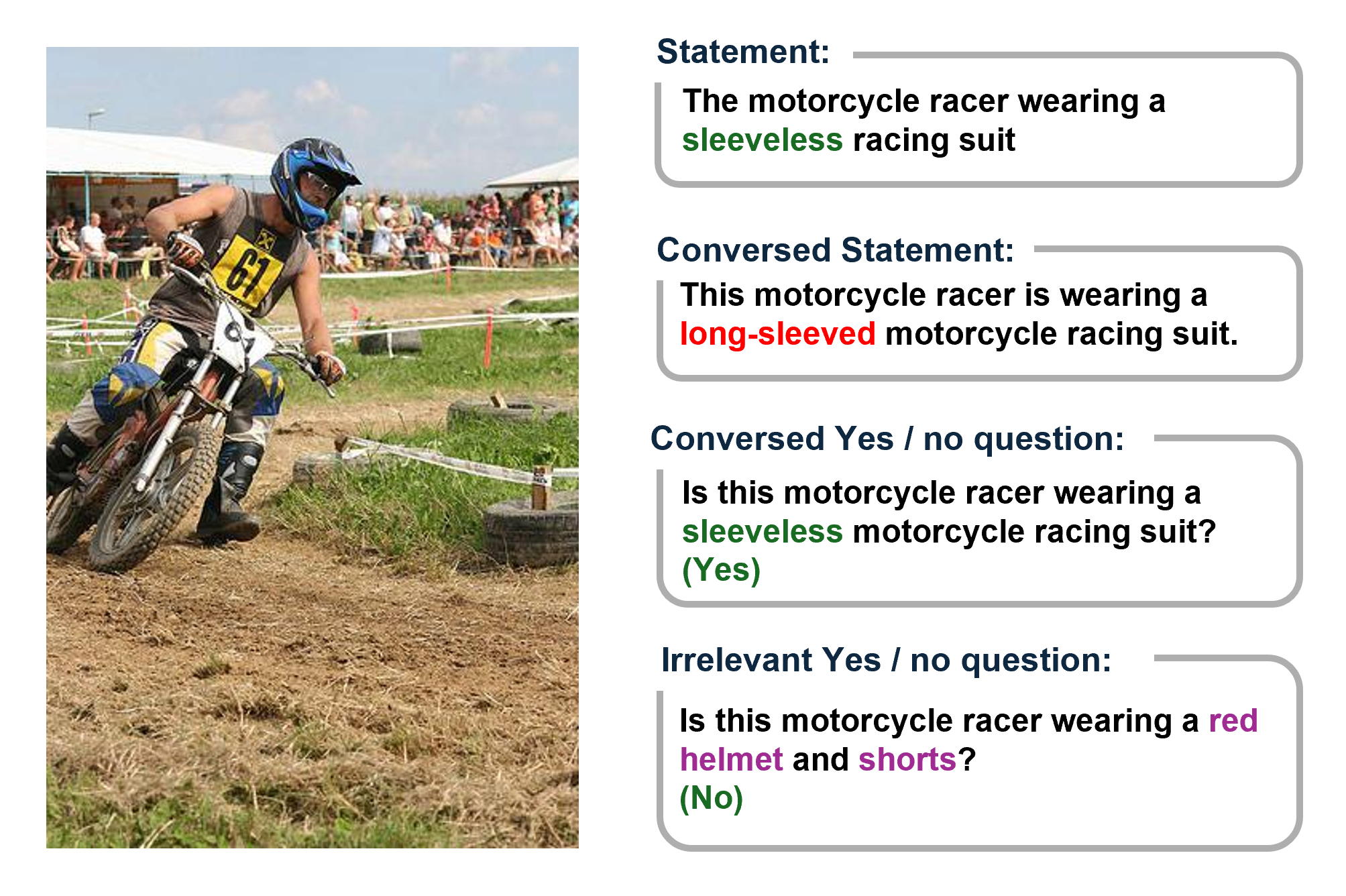This screenshot has height=896, width=1346.
Task: Click the "Irrelevant Yes / no question:" heading
Action: (886, 660)
